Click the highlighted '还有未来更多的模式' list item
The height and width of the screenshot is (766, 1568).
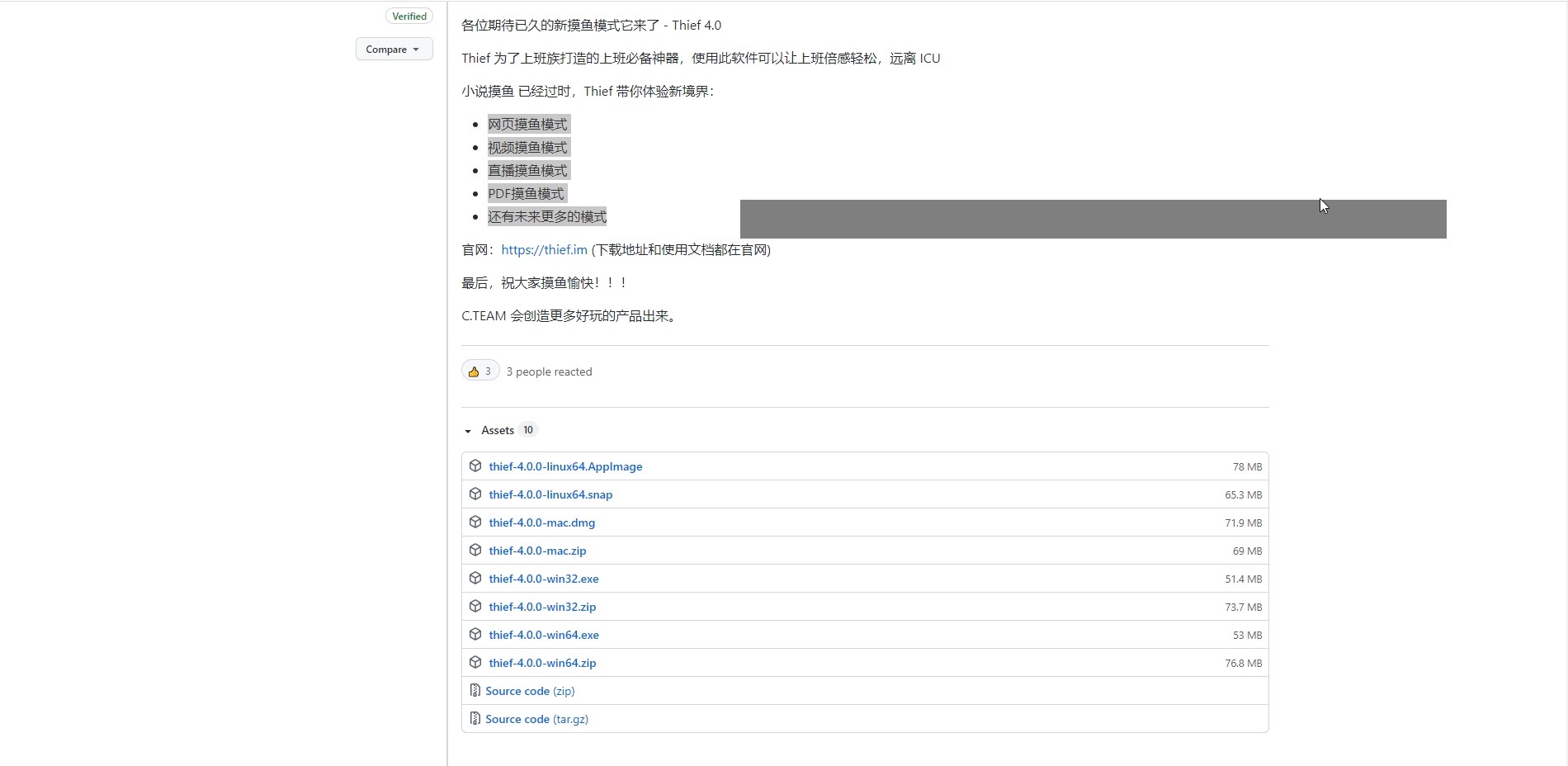tap(547, 217)
